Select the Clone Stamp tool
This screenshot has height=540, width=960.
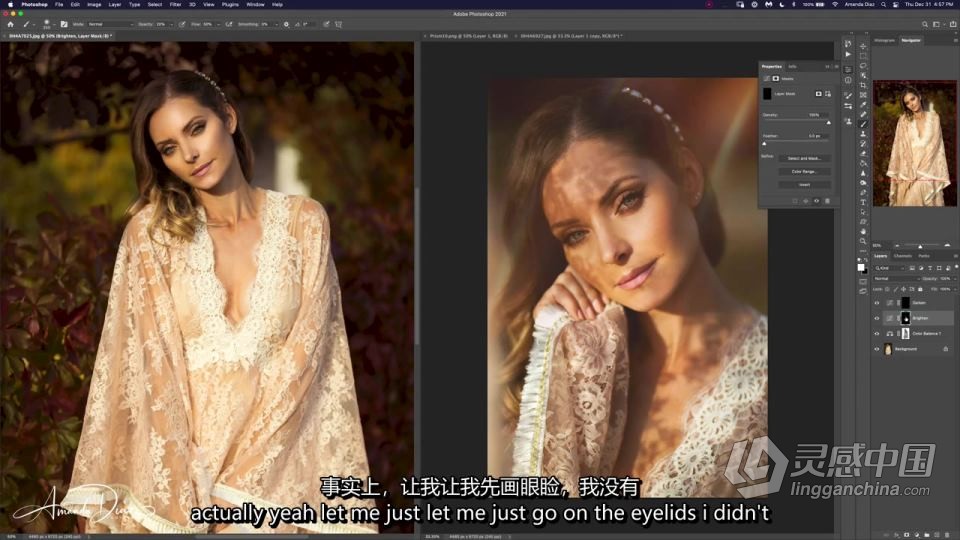click(x=863, y=133)
